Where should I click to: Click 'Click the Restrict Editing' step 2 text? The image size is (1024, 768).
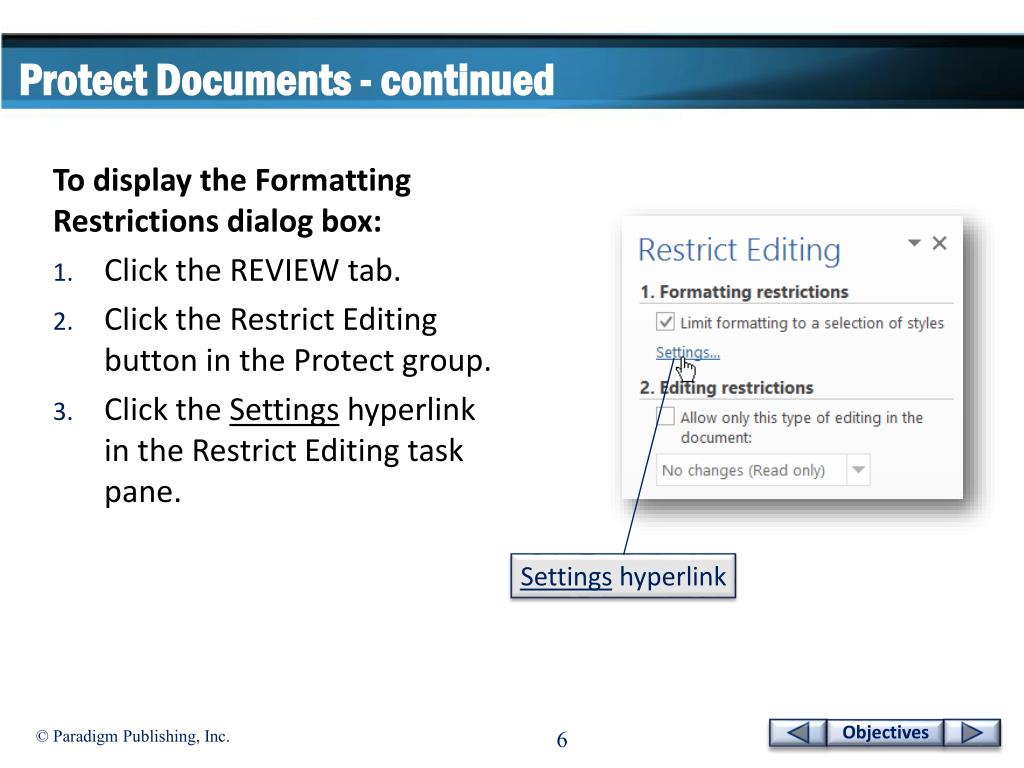coord(270,320)
